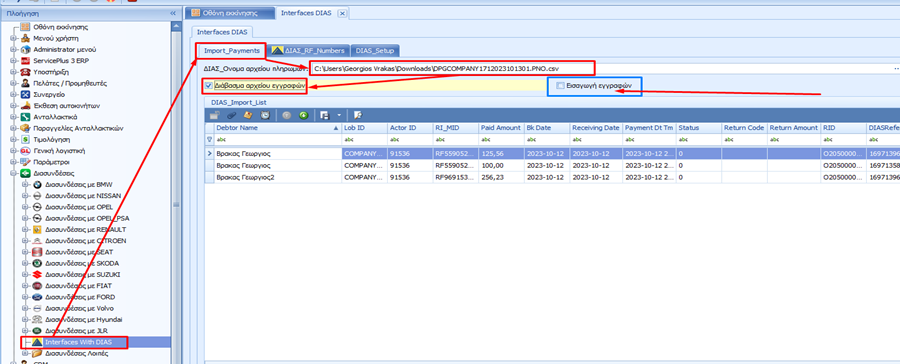This screenshot has height=364, width=900.
Task: Select the Interfaces DIAS top tab
Action: point(306,13)
